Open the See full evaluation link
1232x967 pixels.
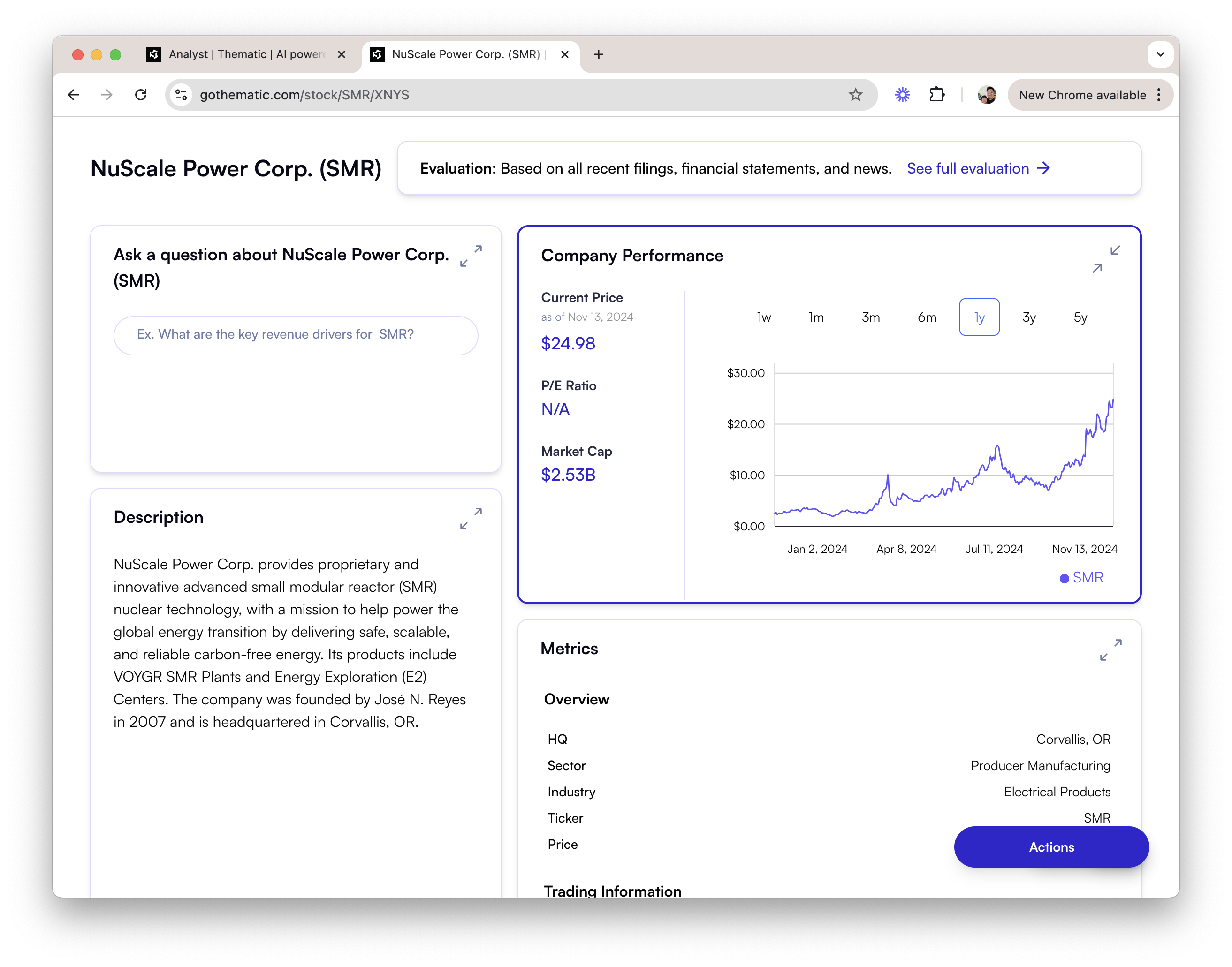[978, 168]
